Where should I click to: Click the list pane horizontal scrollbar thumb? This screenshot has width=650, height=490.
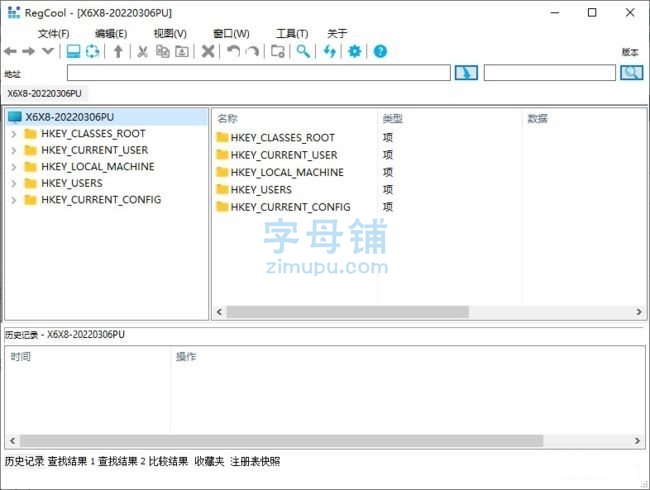click(347, 312)
